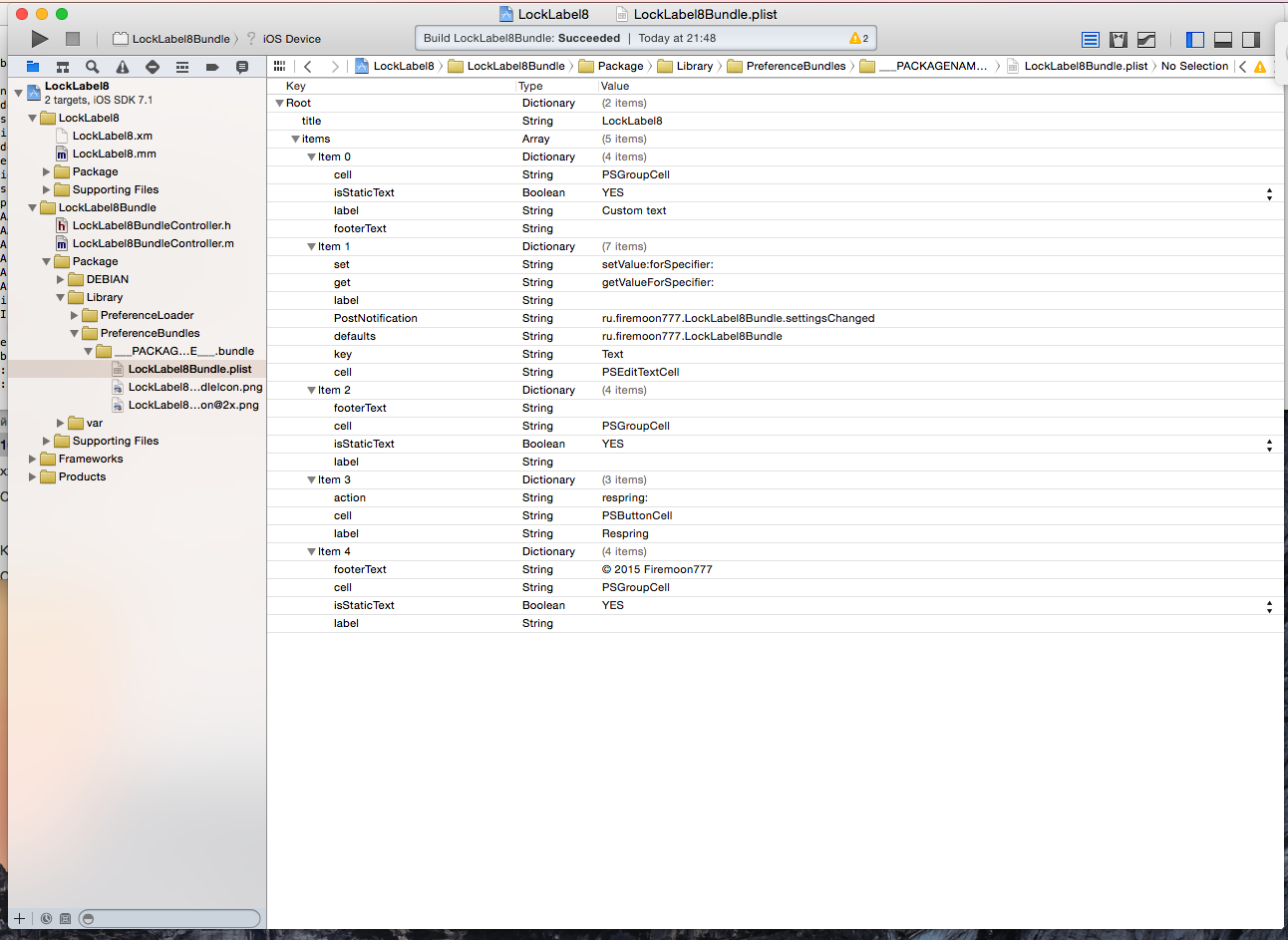Expand the PreferenceLoader folder

pyautogui.click(x=75, y=315)
